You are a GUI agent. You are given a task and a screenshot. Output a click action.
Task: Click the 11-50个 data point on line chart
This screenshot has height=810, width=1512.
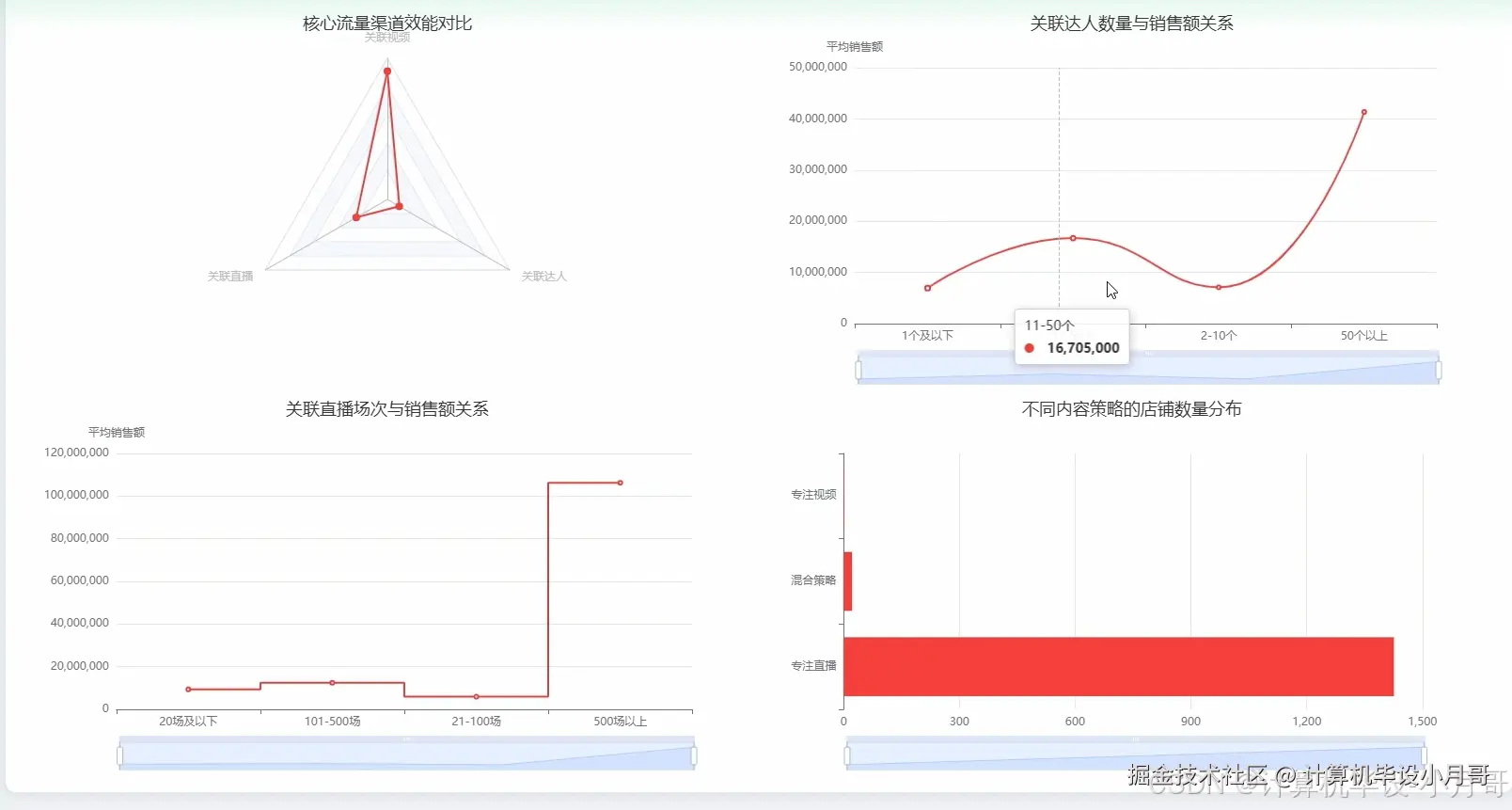[1073, 238]
